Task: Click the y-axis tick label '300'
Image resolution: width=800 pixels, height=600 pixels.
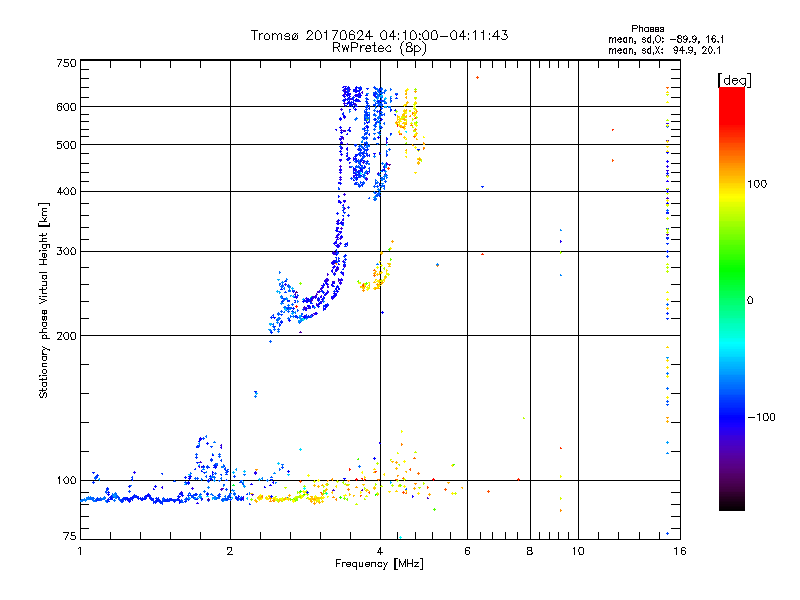Action: click(66, 251)
